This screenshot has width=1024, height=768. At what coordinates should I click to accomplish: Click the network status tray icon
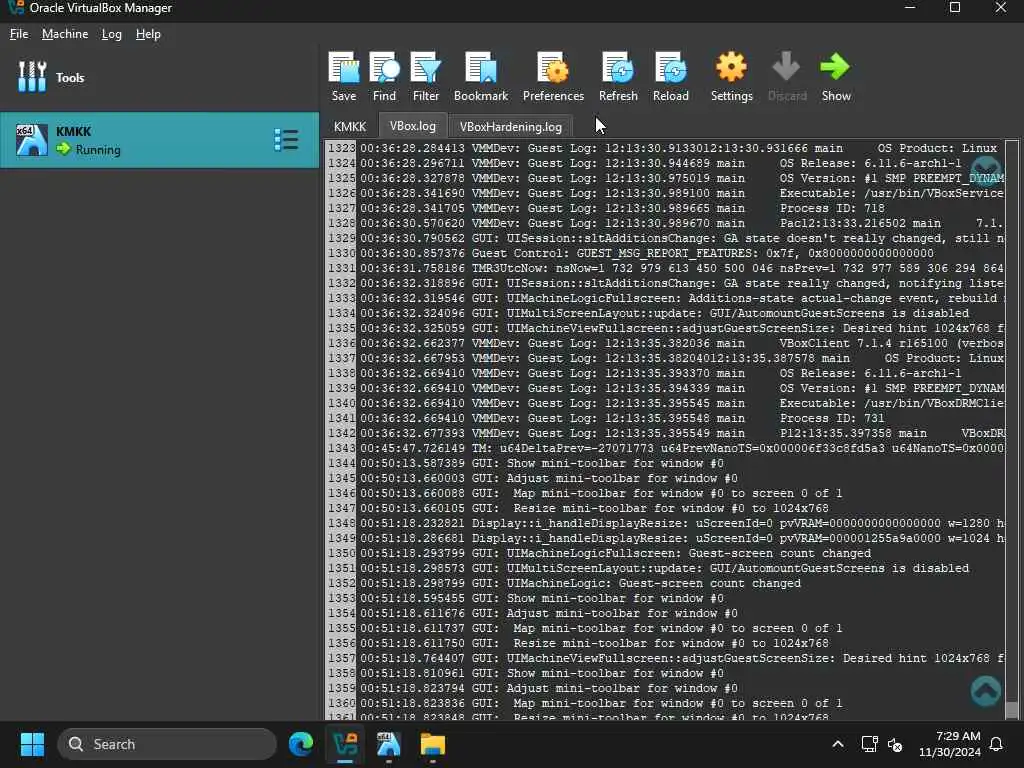(869, 744)
